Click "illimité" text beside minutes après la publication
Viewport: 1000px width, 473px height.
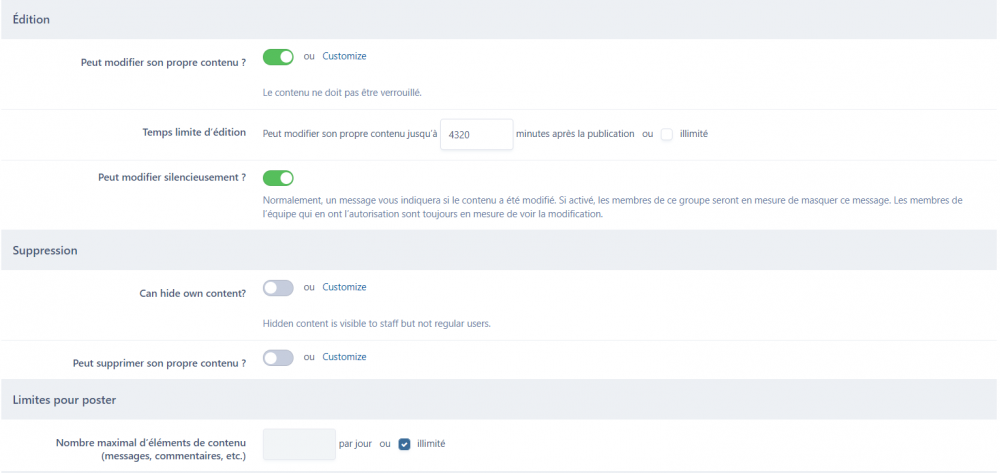pyautogui.click(x=694, y=134)
